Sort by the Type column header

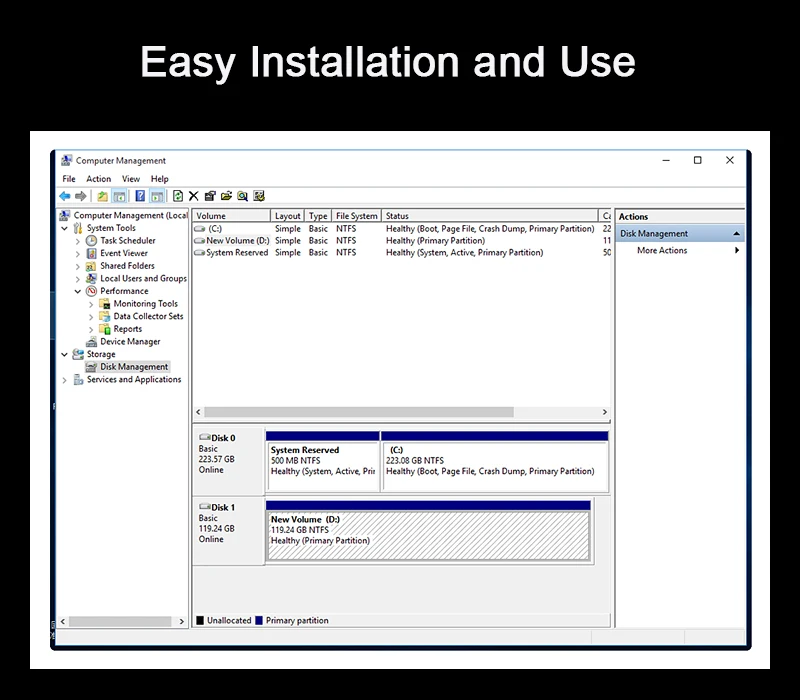pyautogui.click(x=318, y=216)
